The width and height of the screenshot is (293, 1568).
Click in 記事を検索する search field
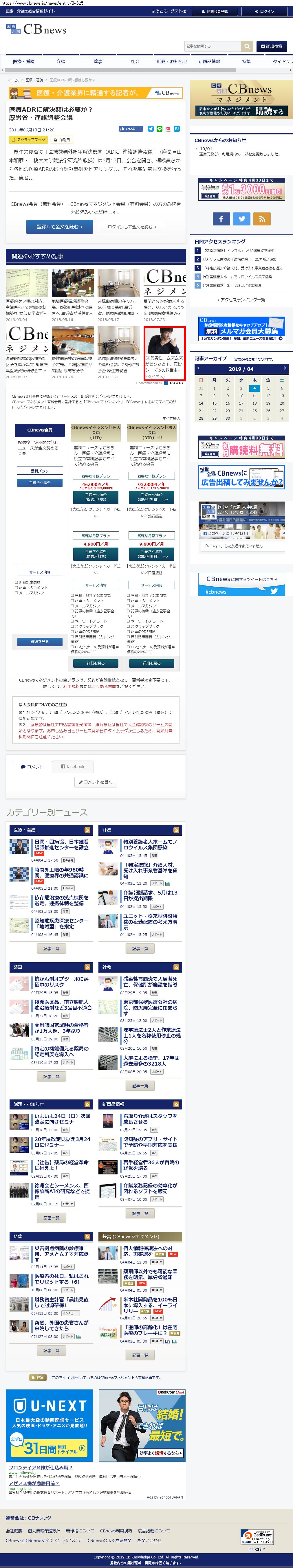pos(213,46)
